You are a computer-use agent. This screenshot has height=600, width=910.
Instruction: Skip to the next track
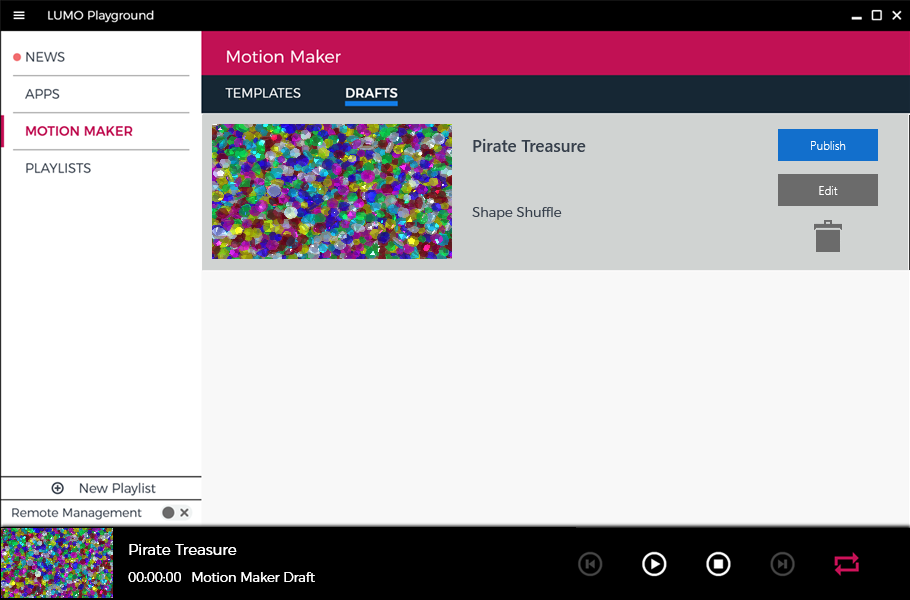782,564
